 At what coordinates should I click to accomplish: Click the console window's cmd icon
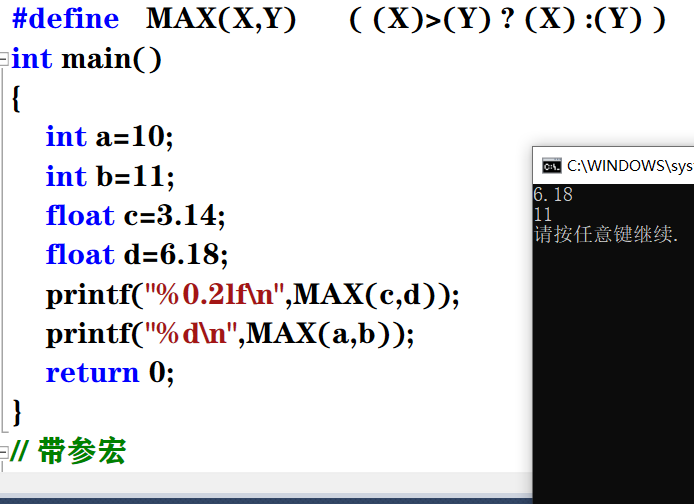click(551, 166)
